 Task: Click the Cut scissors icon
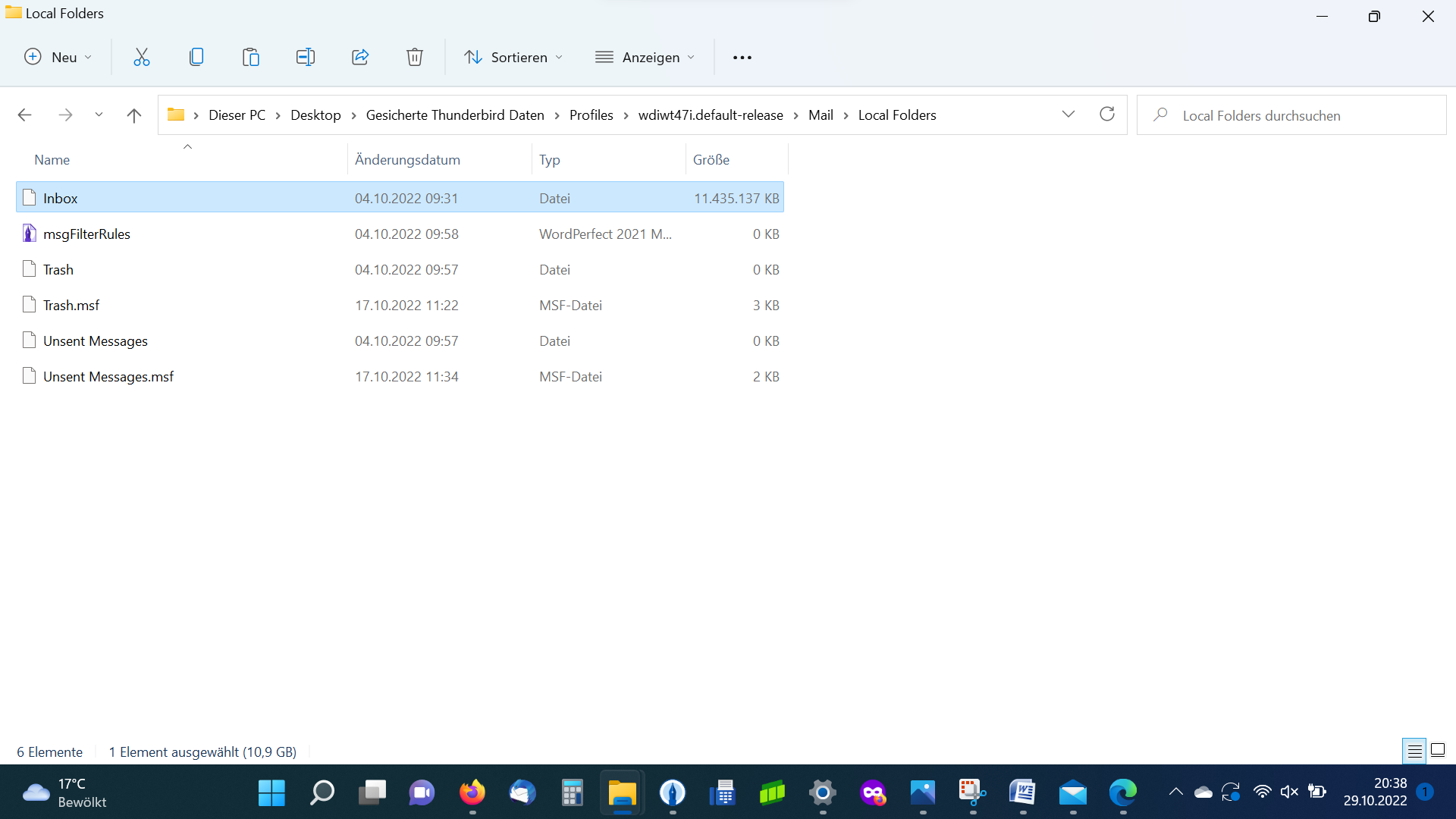142,57
